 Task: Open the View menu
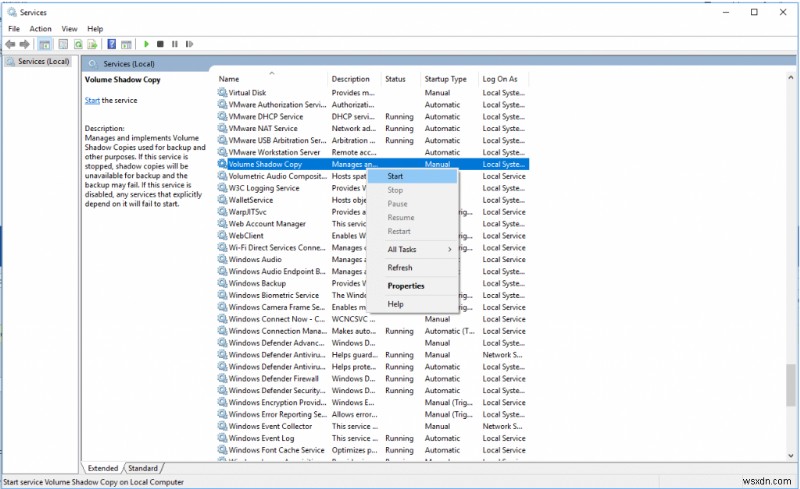(69, 29)
